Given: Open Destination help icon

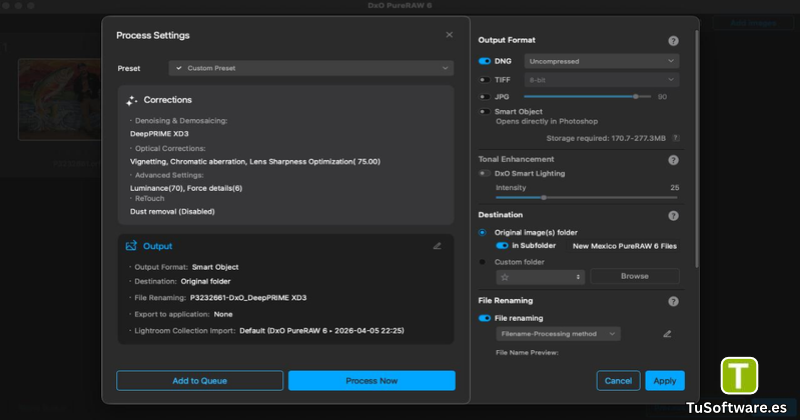Looking at the screenshot, I should tap(673, 216).
